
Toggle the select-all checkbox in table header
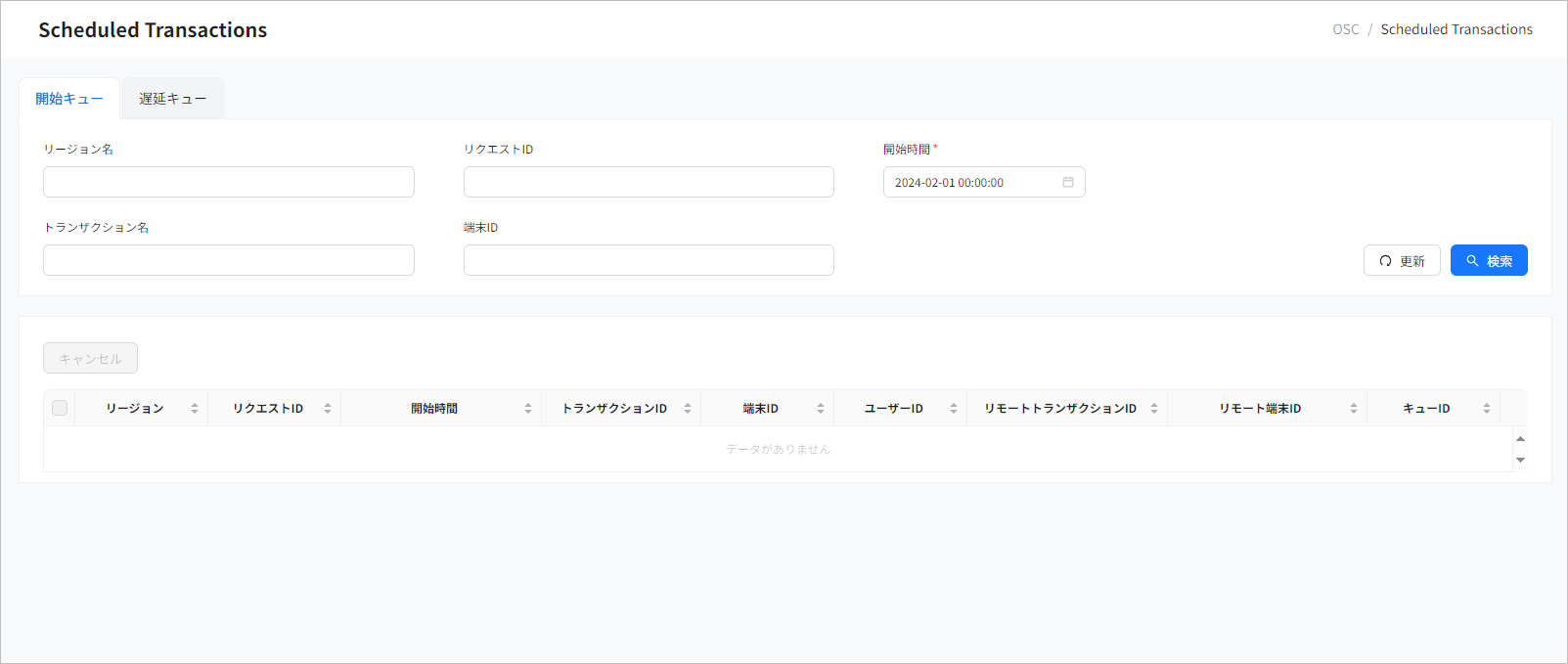click(60, 408)
